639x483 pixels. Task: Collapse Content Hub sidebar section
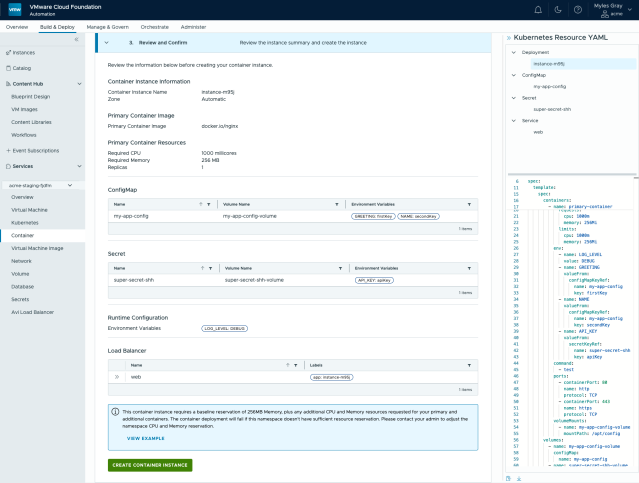[79, 84]
